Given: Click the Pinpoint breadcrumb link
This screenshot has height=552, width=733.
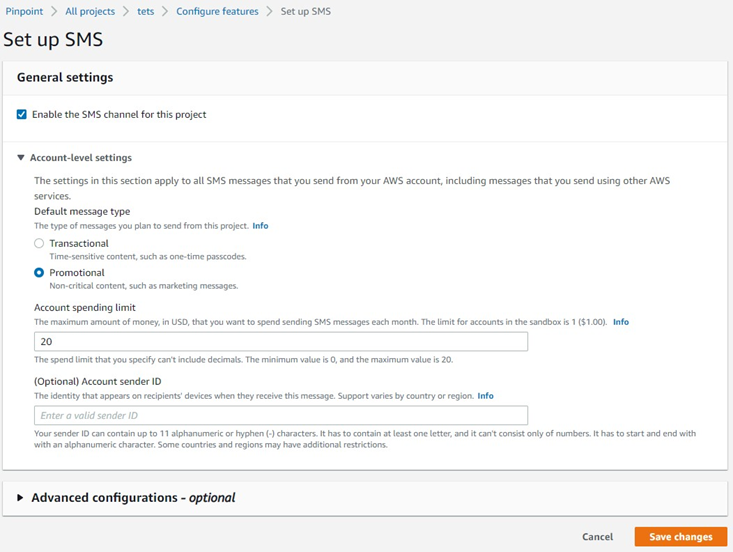Looking at the screenshot, I should [x=24, y=12].
